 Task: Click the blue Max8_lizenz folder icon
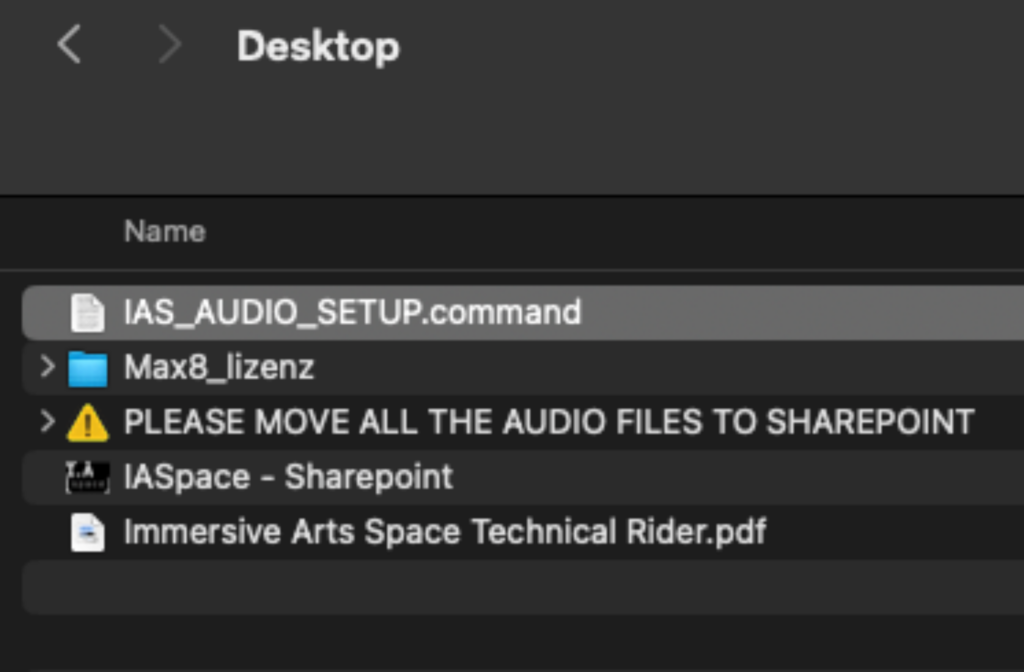pos(87,368)
